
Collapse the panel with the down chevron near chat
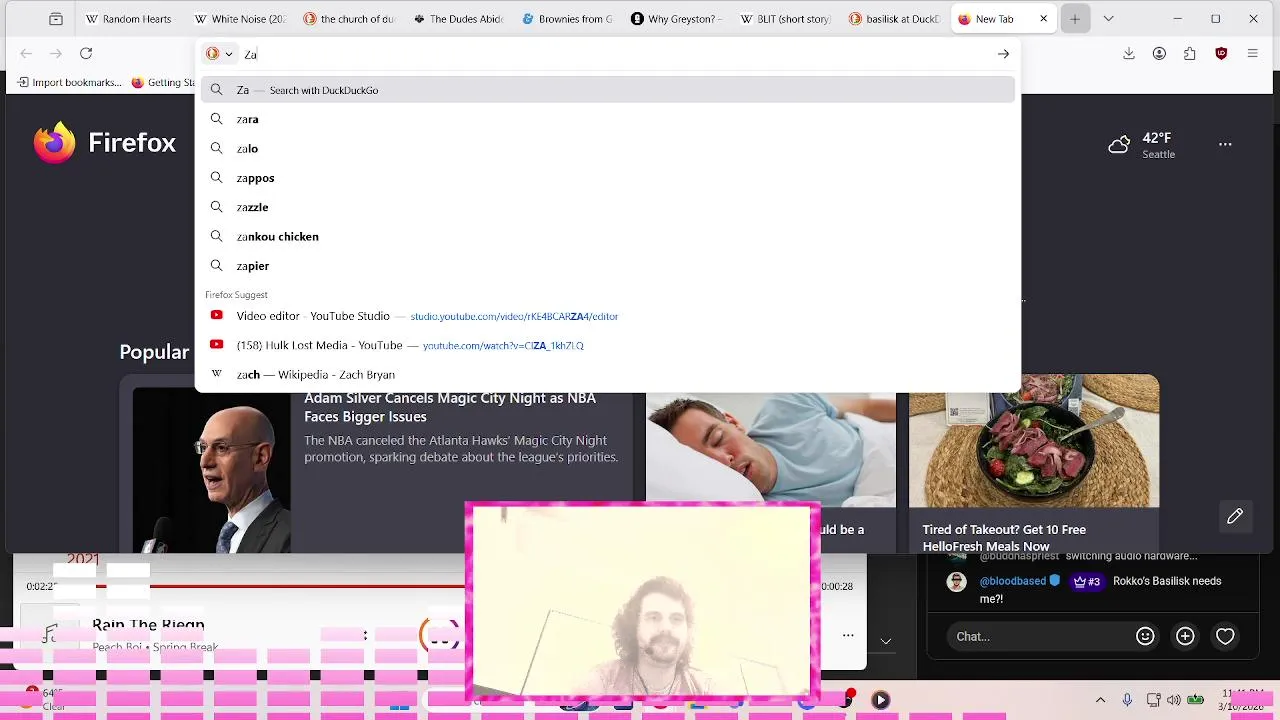tap(886, 640)
